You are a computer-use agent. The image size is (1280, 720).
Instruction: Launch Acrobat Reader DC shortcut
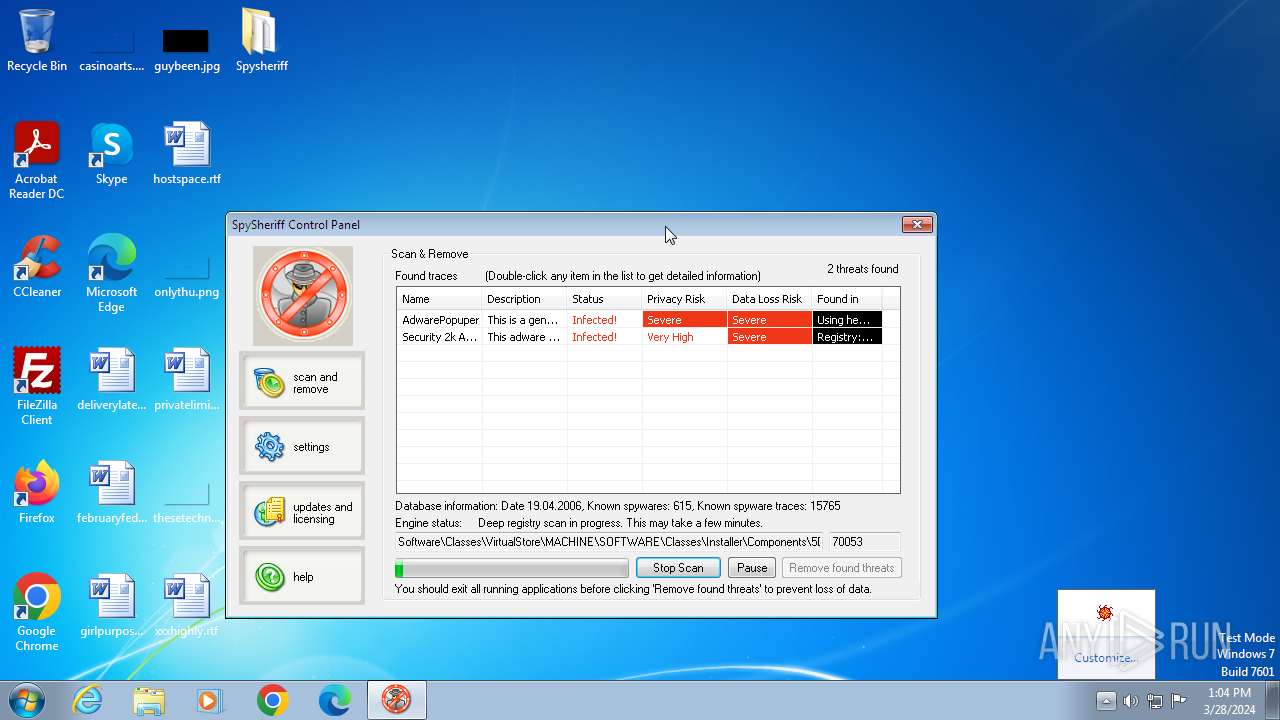point(37,160)
